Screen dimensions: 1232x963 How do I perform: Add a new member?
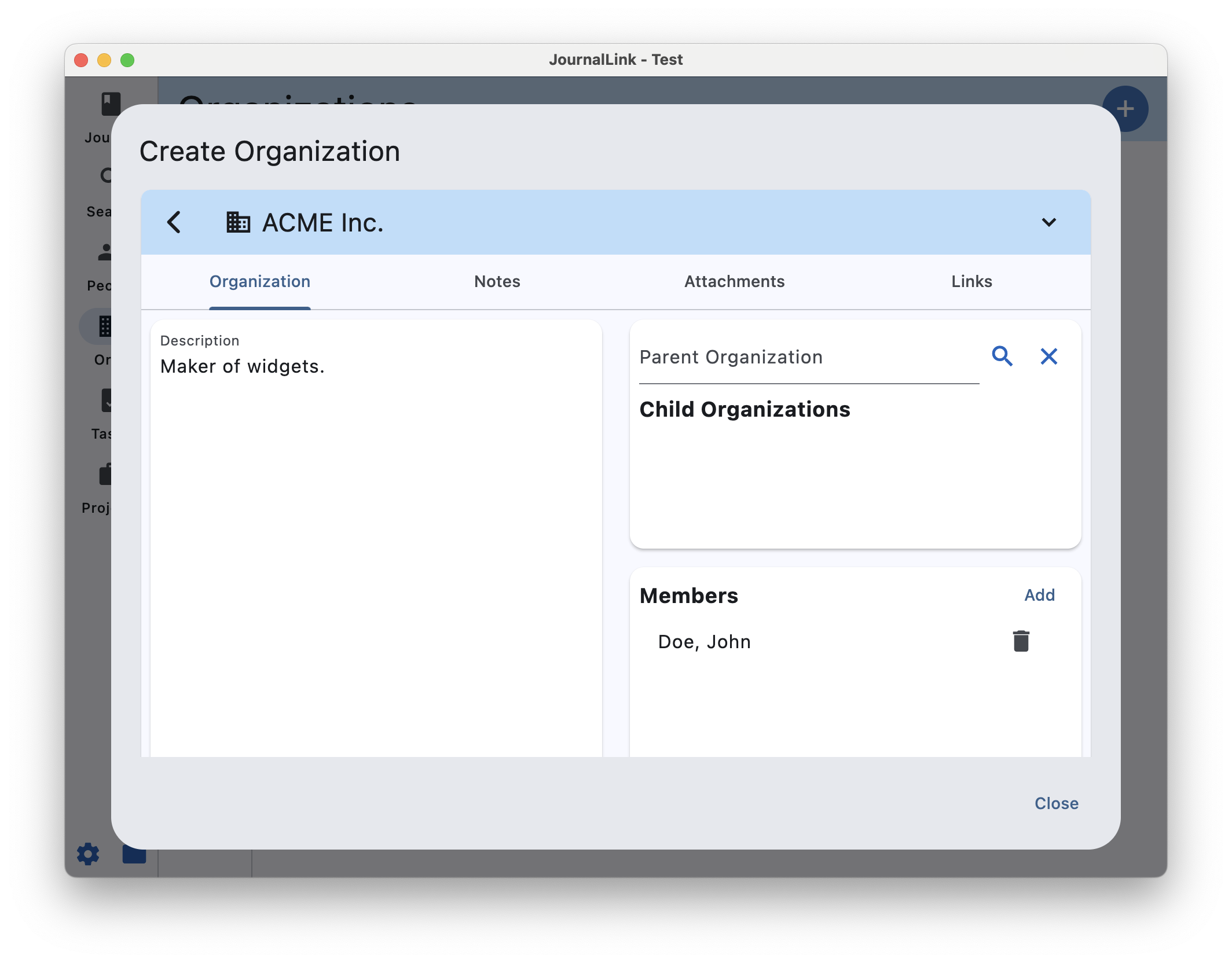(x=1039, y=595)
